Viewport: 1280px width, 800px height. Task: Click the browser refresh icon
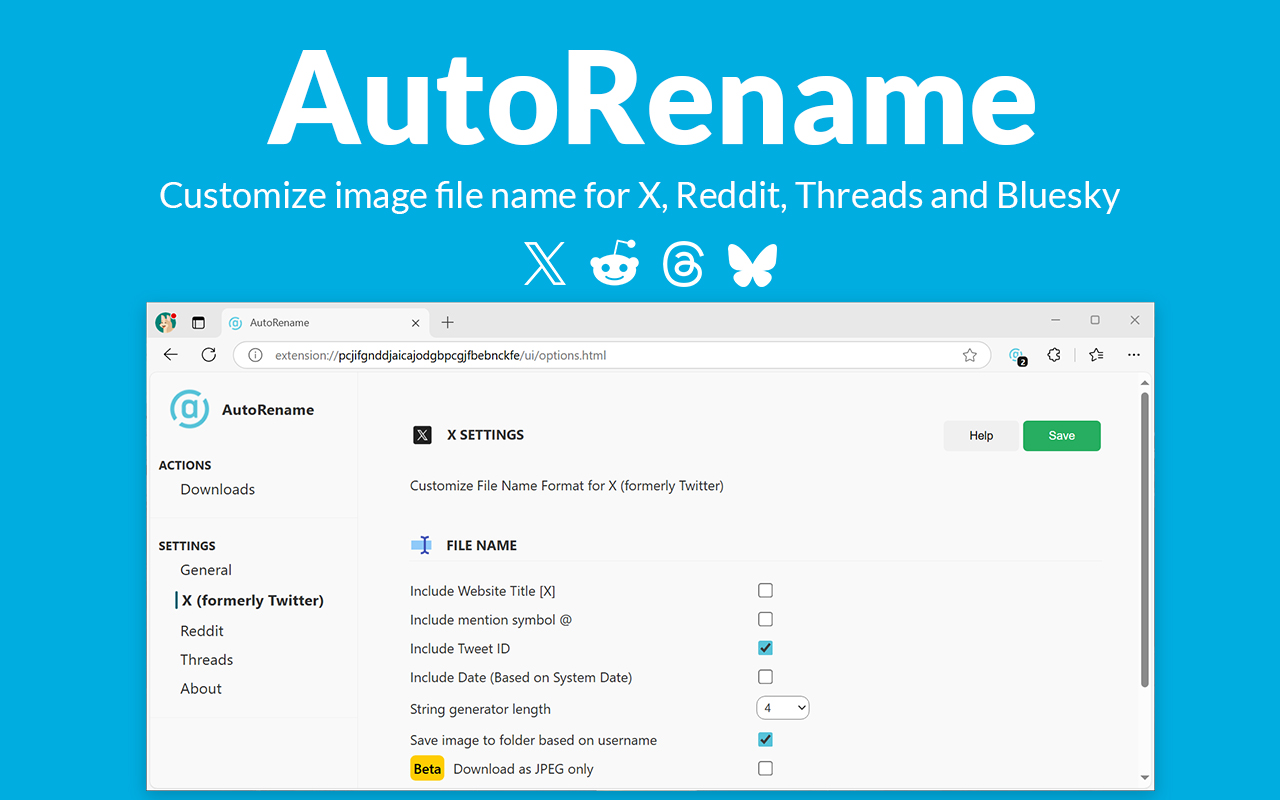(208, 354)
